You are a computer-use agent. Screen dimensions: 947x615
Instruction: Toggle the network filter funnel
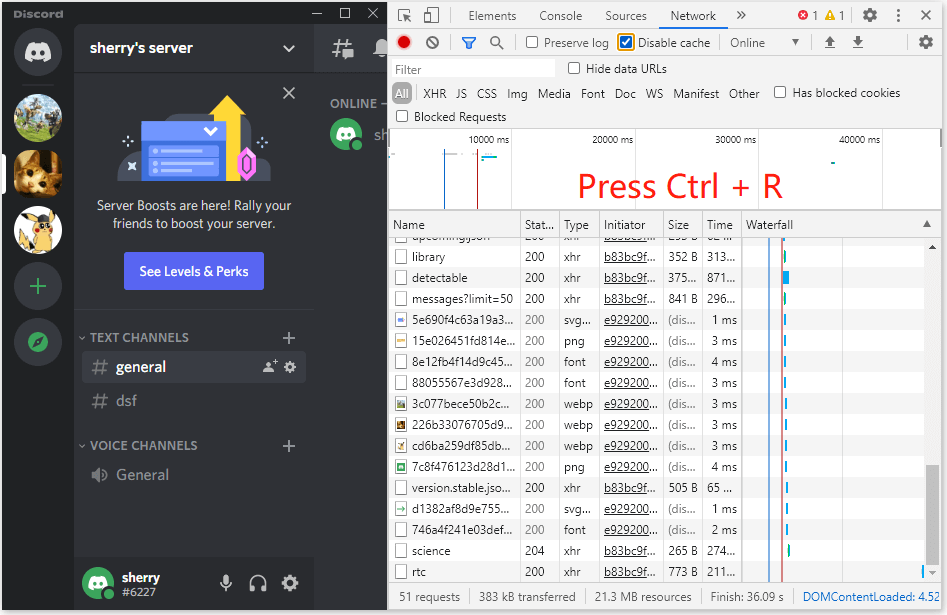pyautogui.click(x=469, y=42)
